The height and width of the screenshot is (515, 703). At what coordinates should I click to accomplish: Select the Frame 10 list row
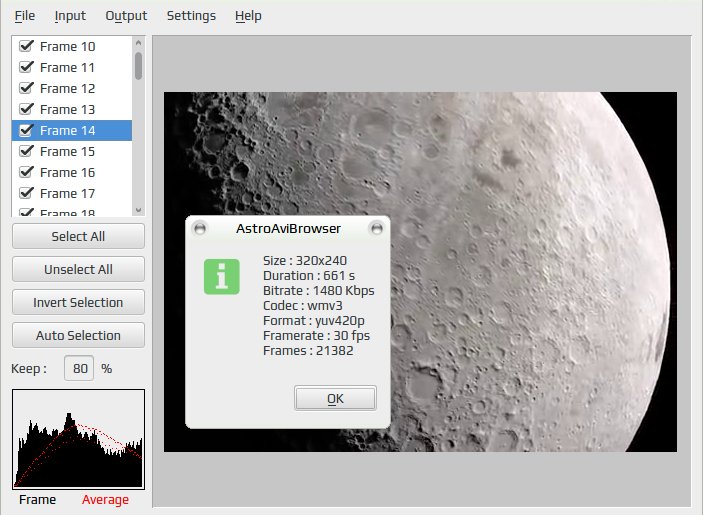(x=72, y=46)
